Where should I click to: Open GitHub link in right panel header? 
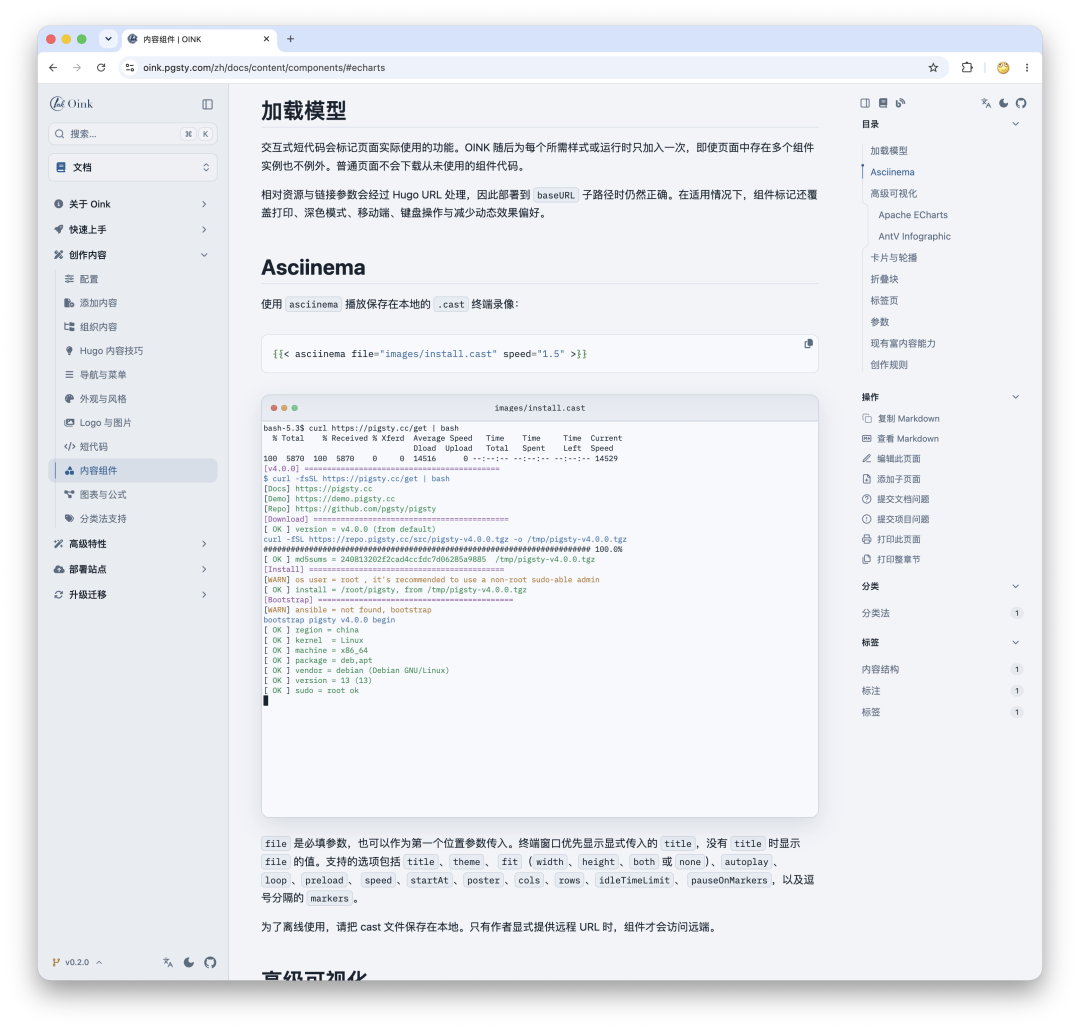click(1021, 103)
